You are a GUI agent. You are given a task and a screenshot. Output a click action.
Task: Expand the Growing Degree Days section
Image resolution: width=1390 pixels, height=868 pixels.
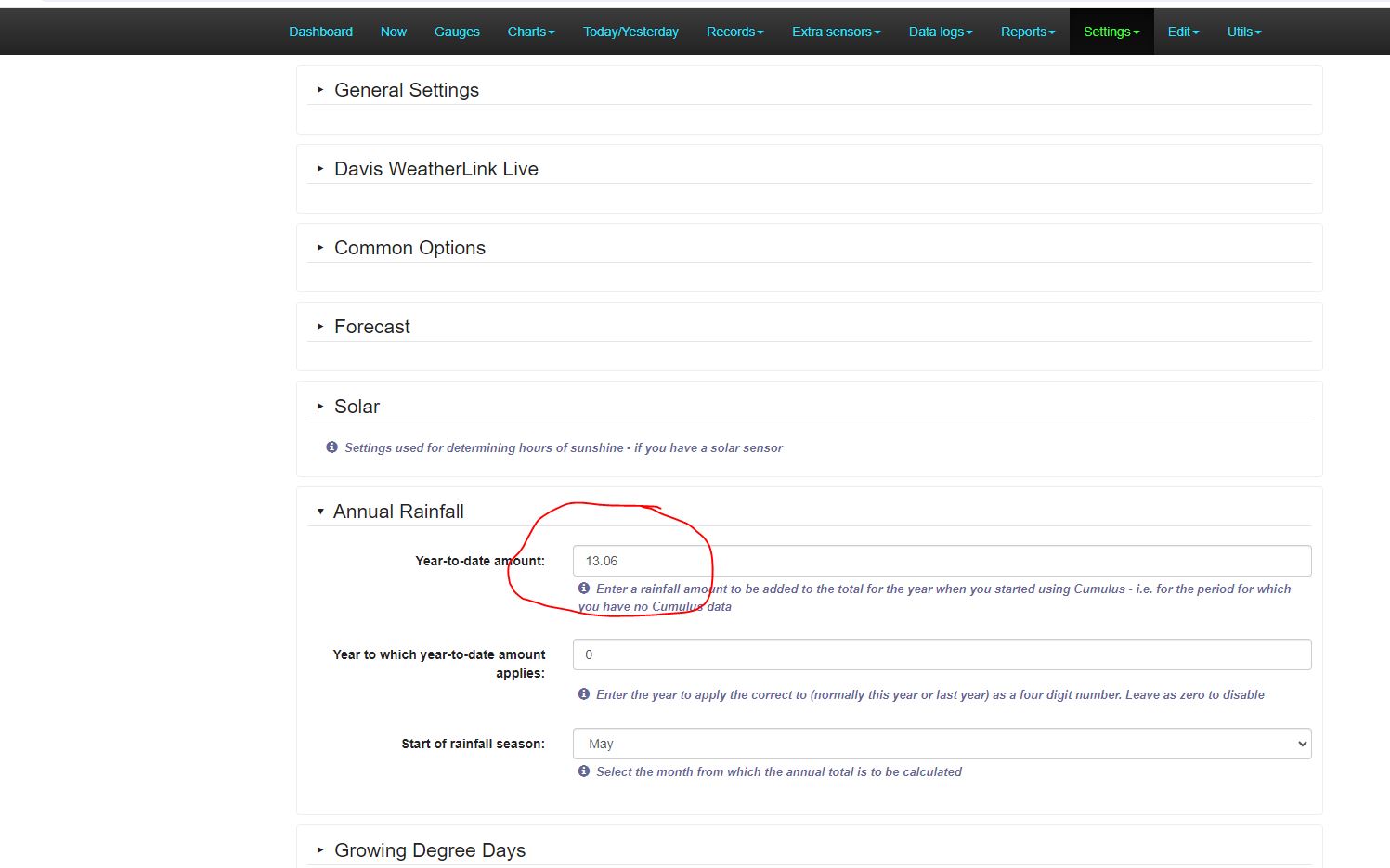coord(430,850)
